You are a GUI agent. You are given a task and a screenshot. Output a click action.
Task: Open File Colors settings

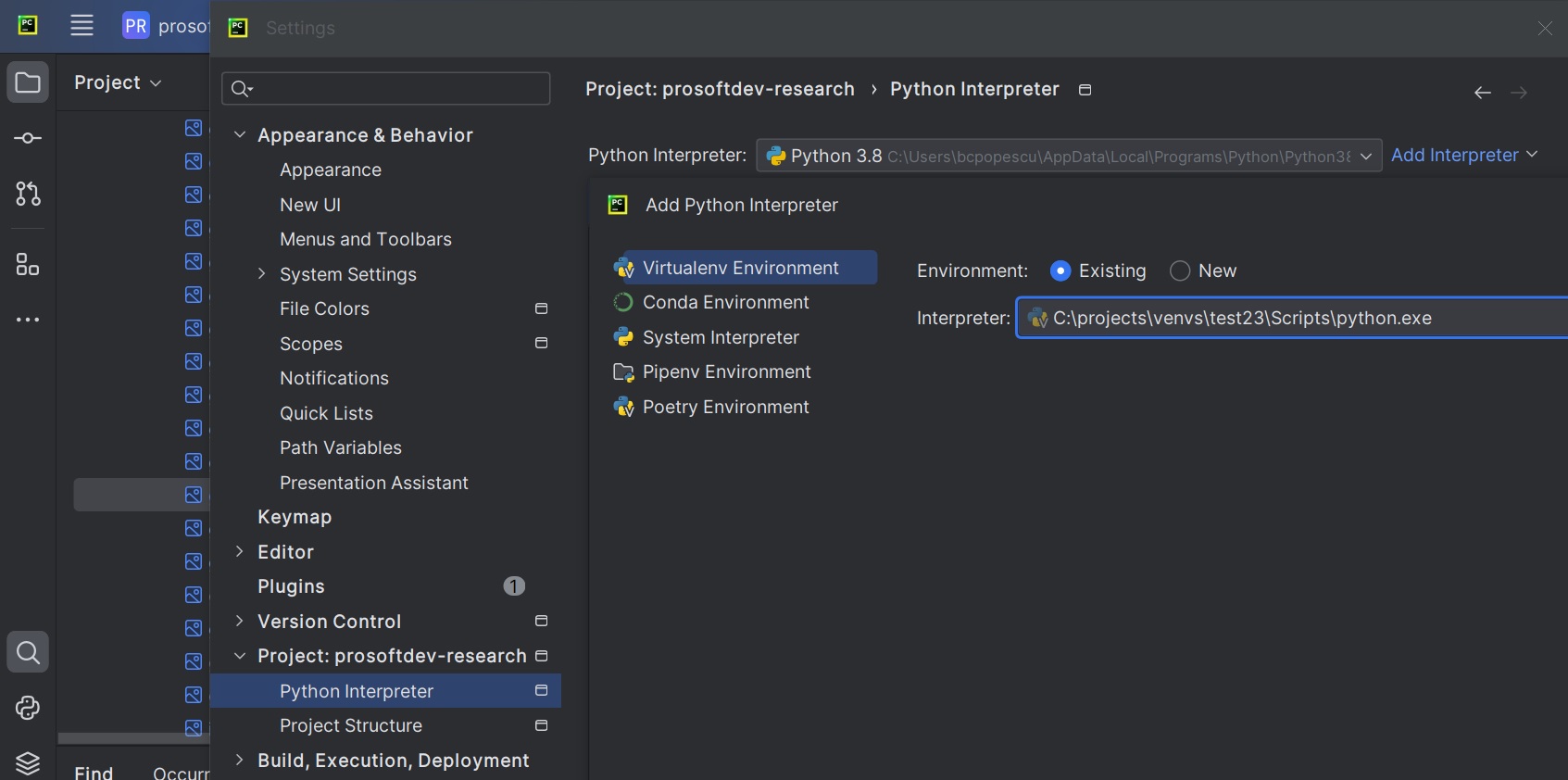coord(324,308)
